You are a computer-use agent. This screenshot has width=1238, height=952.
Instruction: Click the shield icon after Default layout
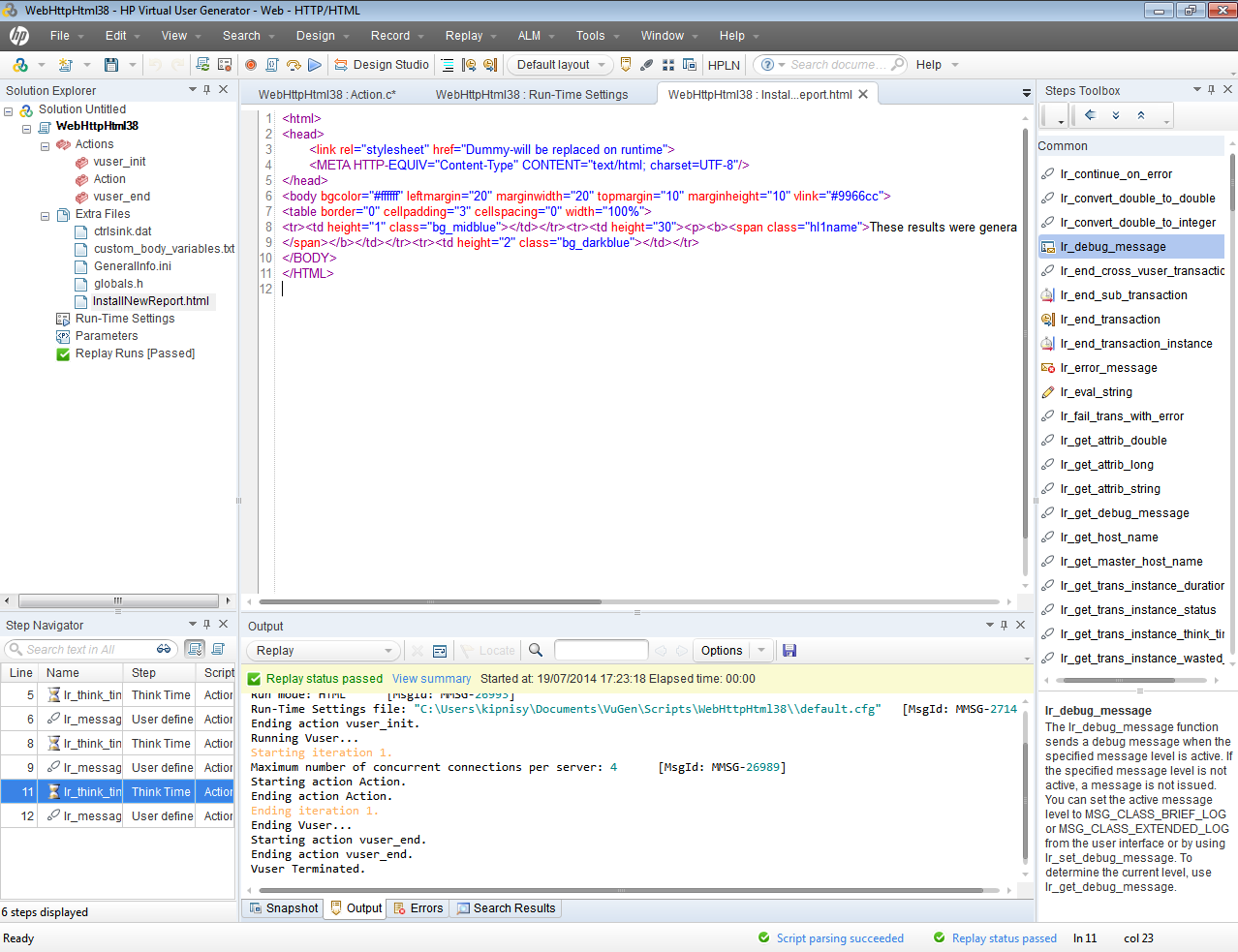pos(626,65)
